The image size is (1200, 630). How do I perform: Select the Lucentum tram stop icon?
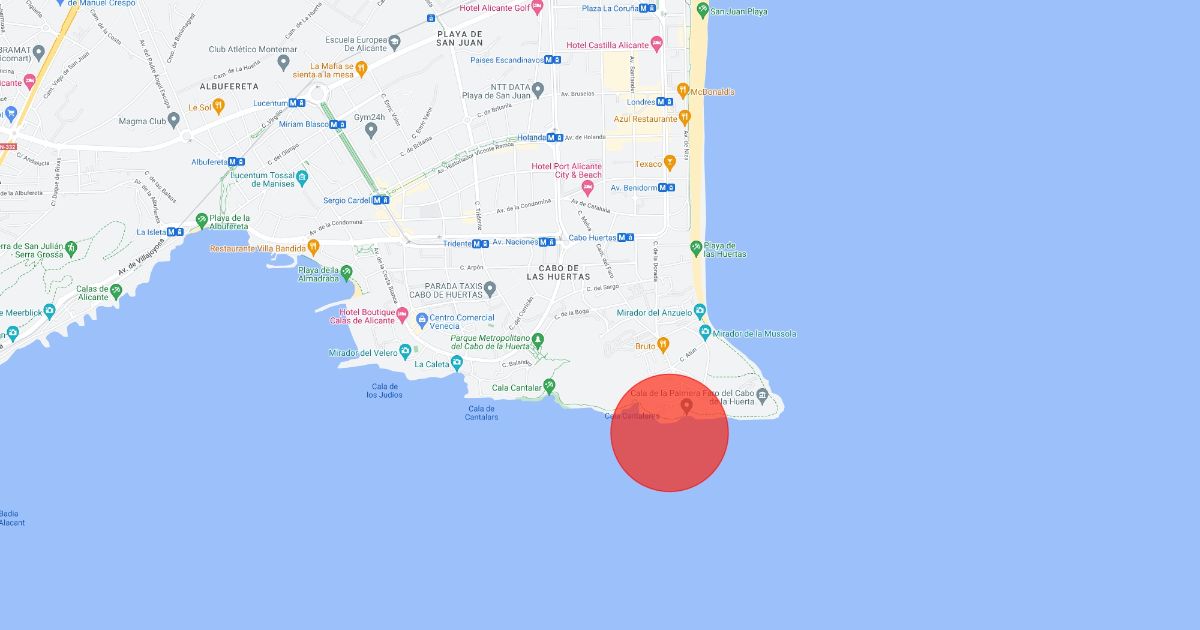tap(299, 103)
